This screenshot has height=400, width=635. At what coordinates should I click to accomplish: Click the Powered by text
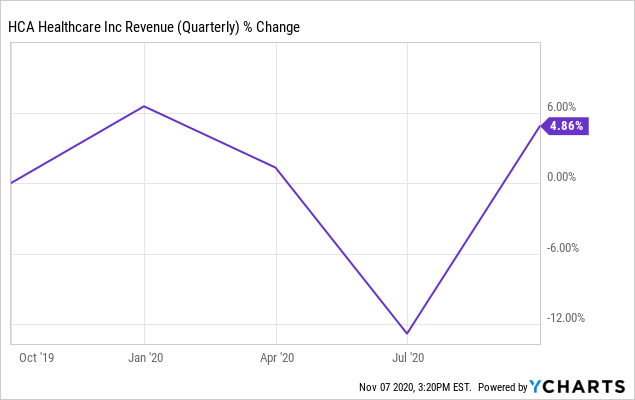tap(503, 387)
